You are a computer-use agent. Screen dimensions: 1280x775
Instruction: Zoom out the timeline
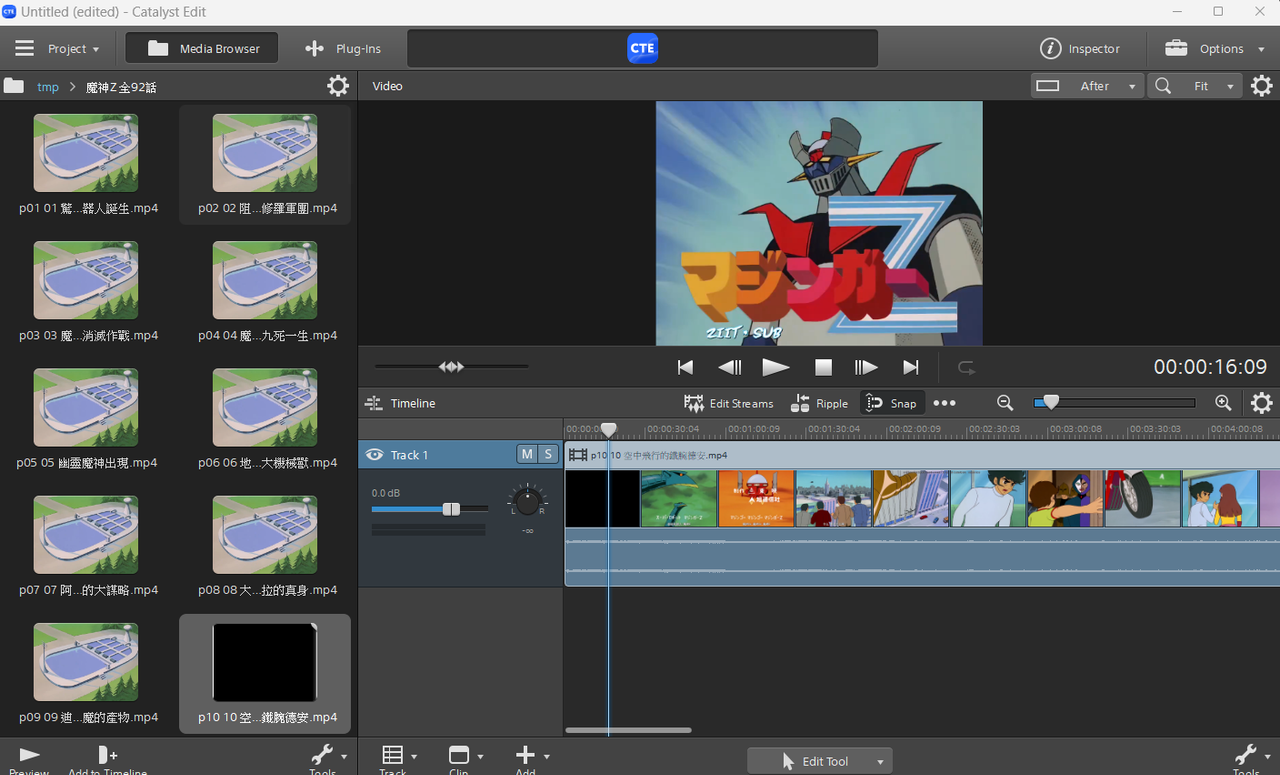pyautogui.click(x=1005, y=403)
